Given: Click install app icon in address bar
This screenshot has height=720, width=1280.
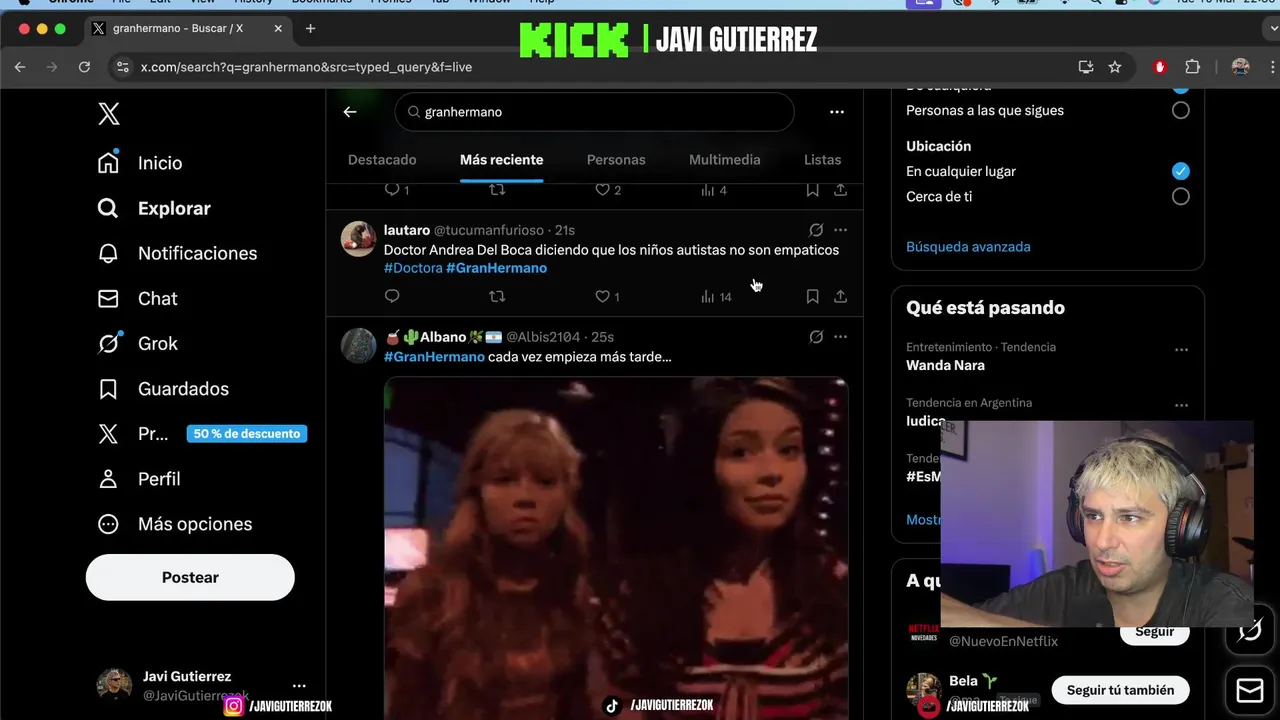Looking at the screenshot, I should coord(1086,67).
